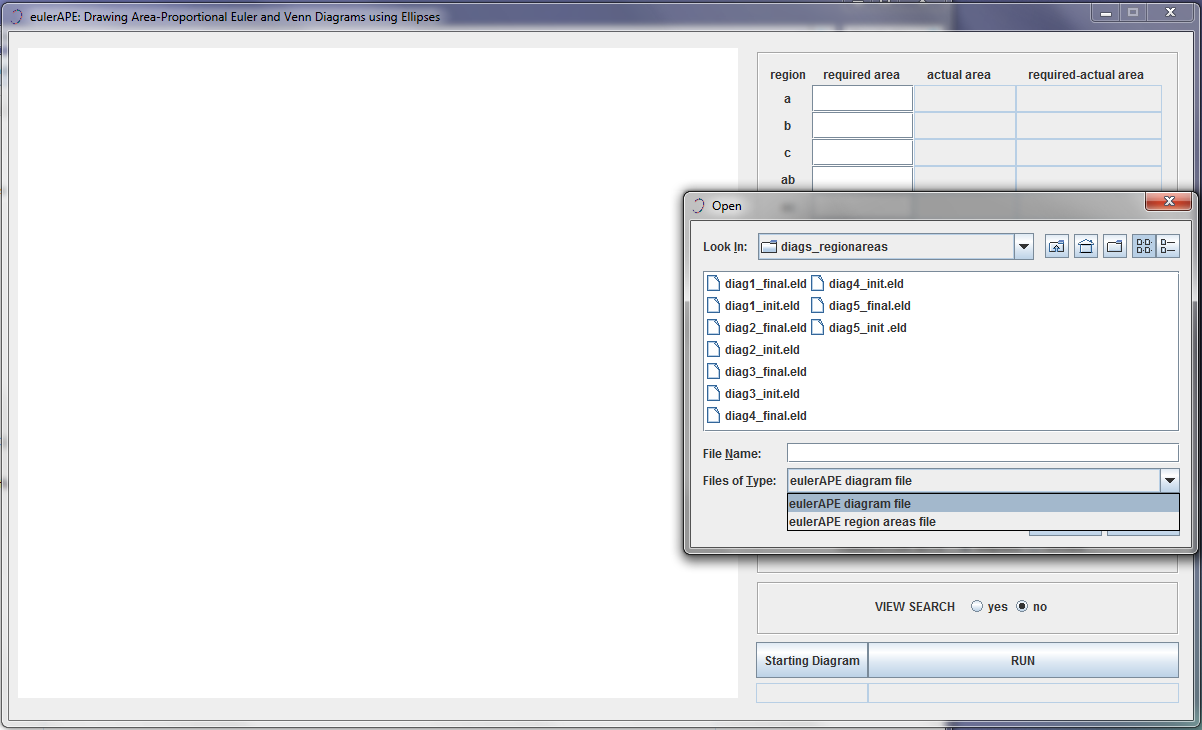This screenshot has height=730, width=1202.
Task: Click required area field for region b
Action: (862, 126)
